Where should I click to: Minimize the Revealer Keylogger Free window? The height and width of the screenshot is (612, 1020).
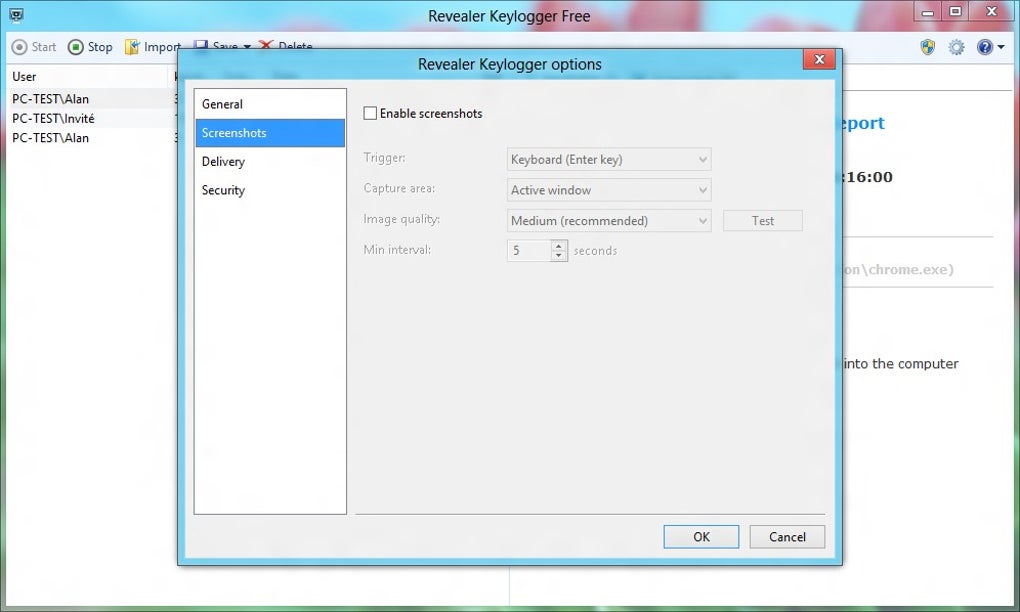click(x=928, y=12)
